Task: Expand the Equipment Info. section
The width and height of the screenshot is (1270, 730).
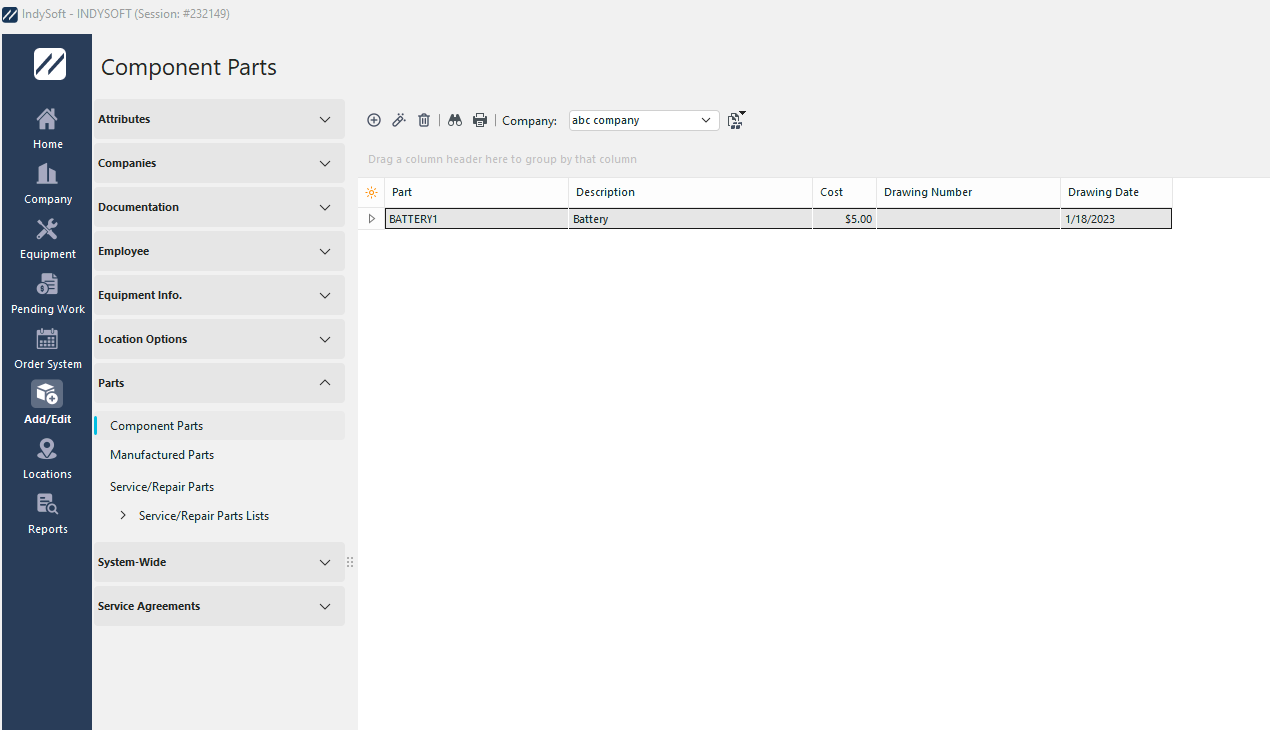Action: click(219, 295)
